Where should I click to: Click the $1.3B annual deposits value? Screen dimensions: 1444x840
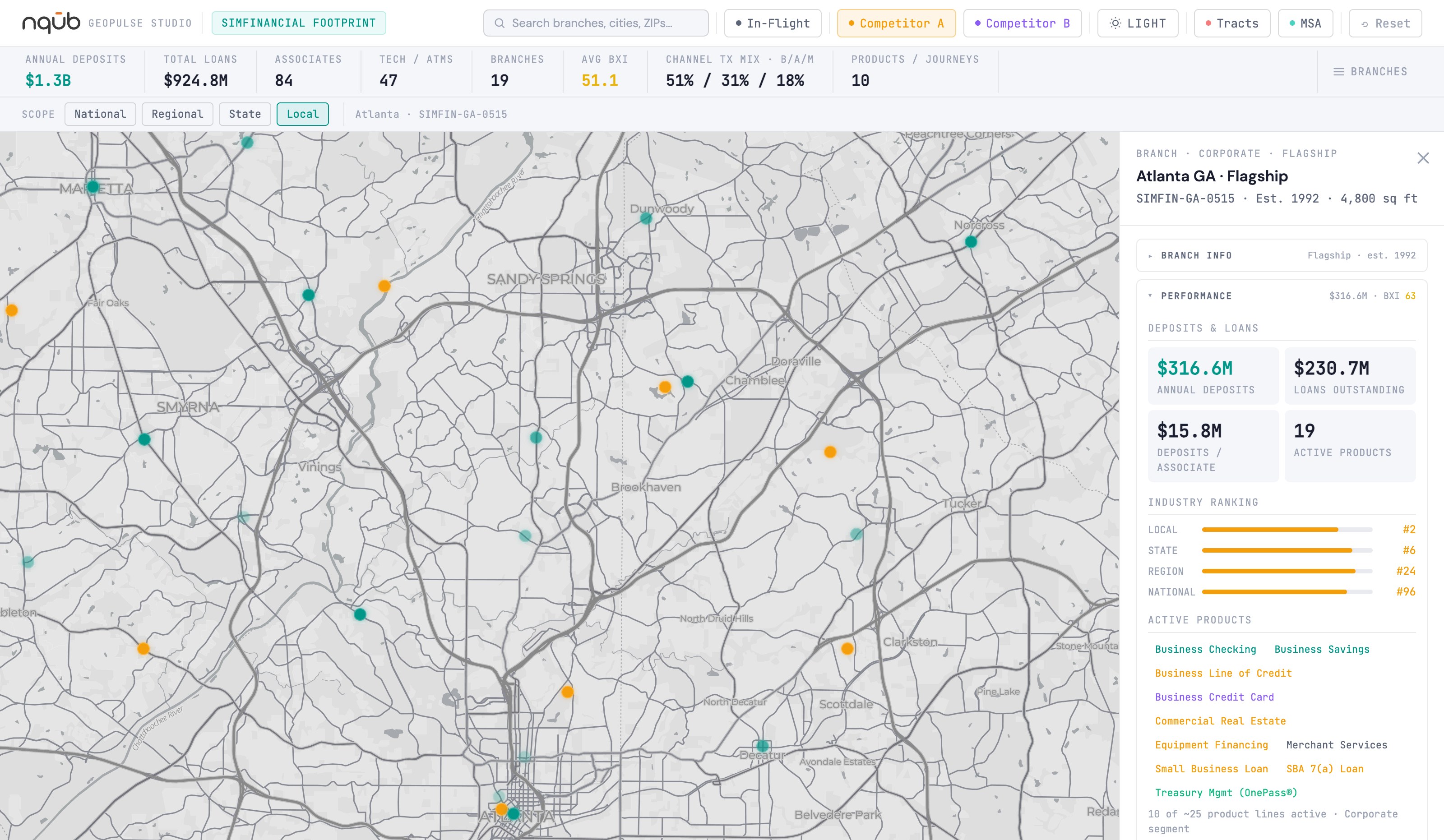tap(48, 81)
